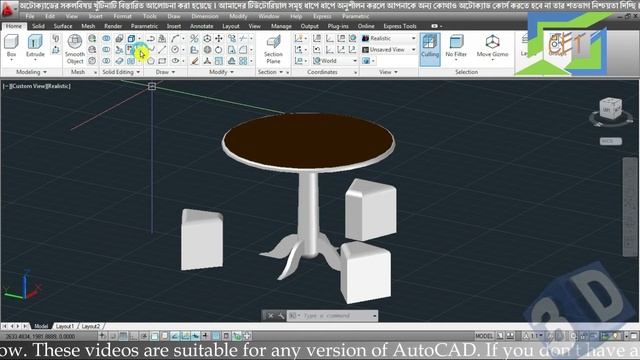Expand the View panel

388,72
